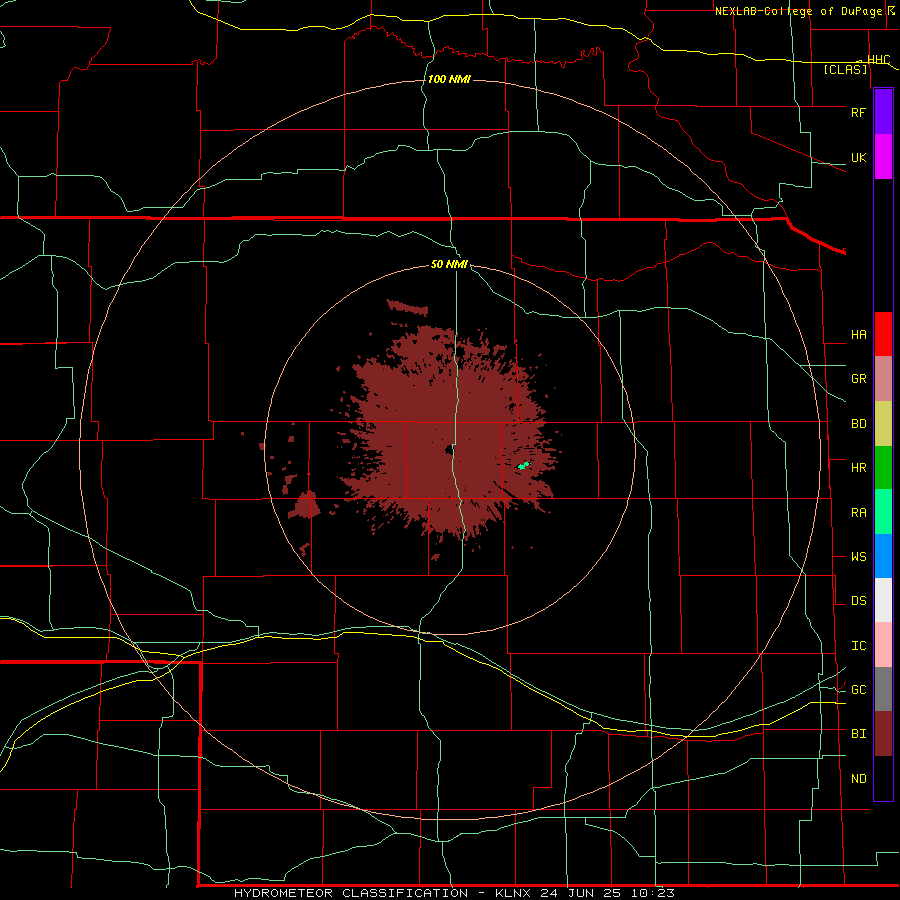The height and width of the screenshot is (900, 900).
Task: Click the magenta UK color swatch
Action: click(883, 156)
